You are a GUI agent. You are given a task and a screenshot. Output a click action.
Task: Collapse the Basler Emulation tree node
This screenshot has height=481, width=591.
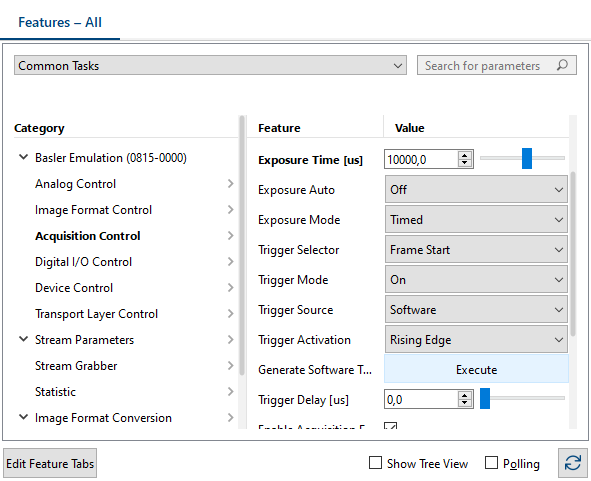(x=23, y=157)
